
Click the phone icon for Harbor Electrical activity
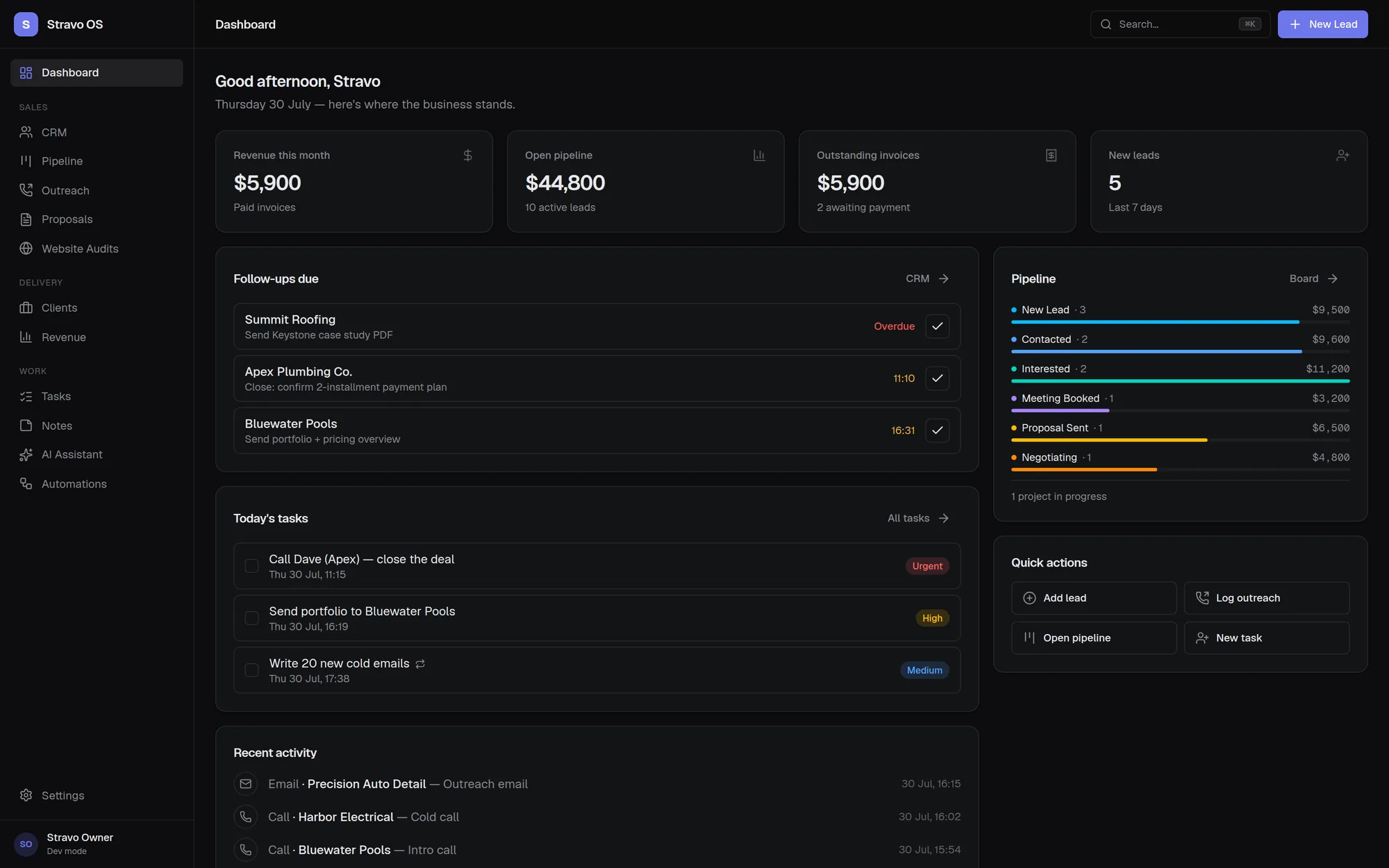(246, 817)
